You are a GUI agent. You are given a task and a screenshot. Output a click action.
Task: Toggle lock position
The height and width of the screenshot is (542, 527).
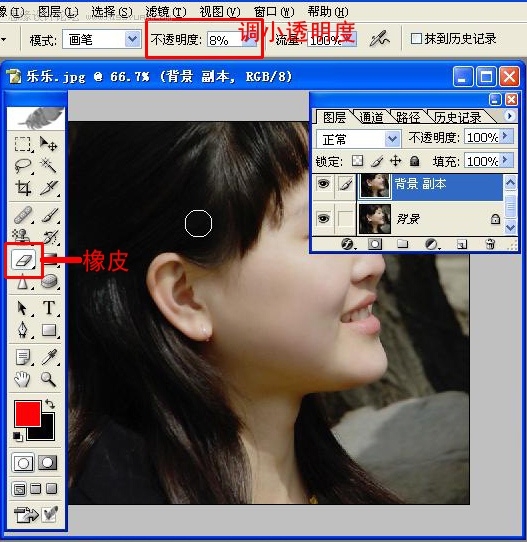coord(396,161)
